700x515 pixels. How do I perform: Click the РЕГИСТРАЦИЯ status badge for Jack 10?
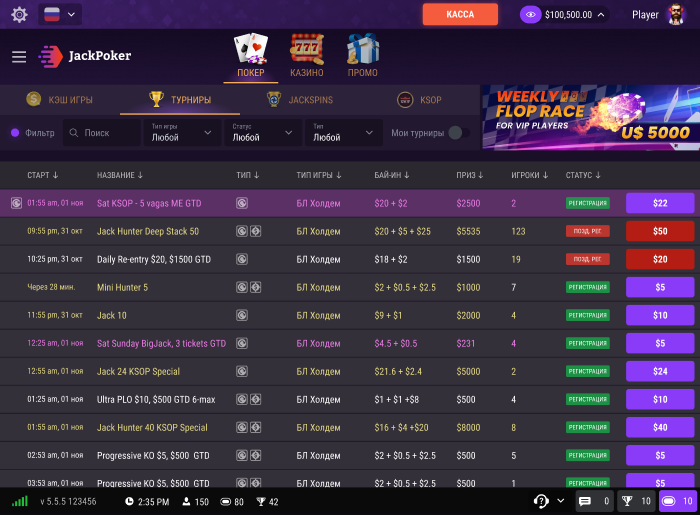point(588,316)
